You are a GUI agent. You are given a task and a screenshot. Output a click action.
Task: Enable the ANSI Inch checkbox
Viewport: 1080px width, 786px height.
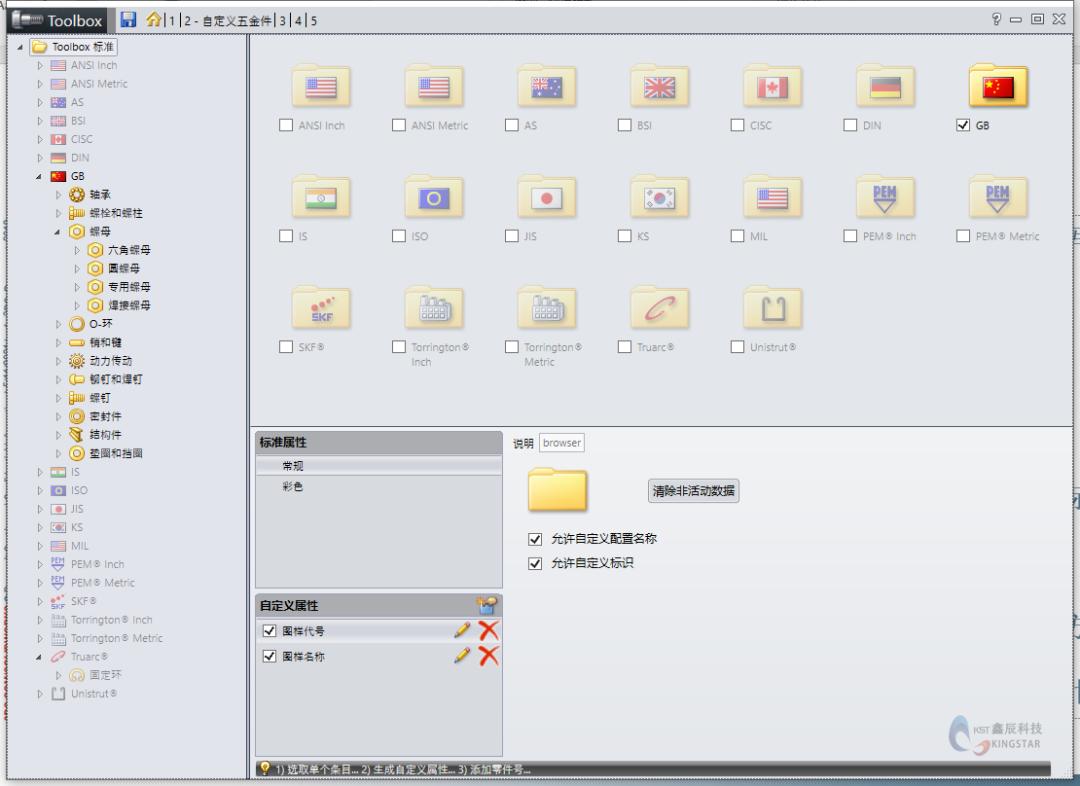(286, 125)
